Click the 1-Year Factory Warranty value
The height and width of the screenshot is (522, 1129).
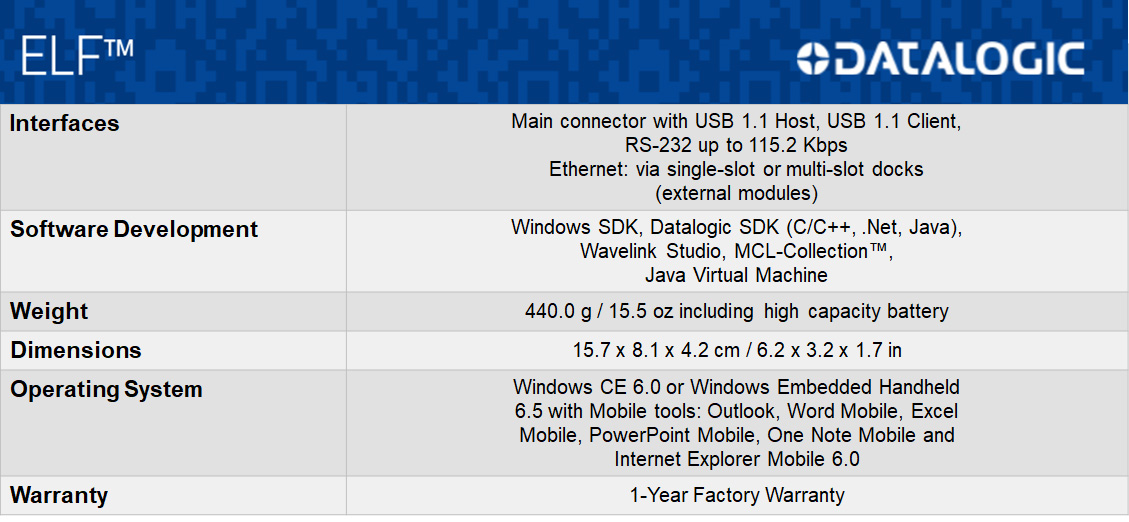[x=736, y=495]
